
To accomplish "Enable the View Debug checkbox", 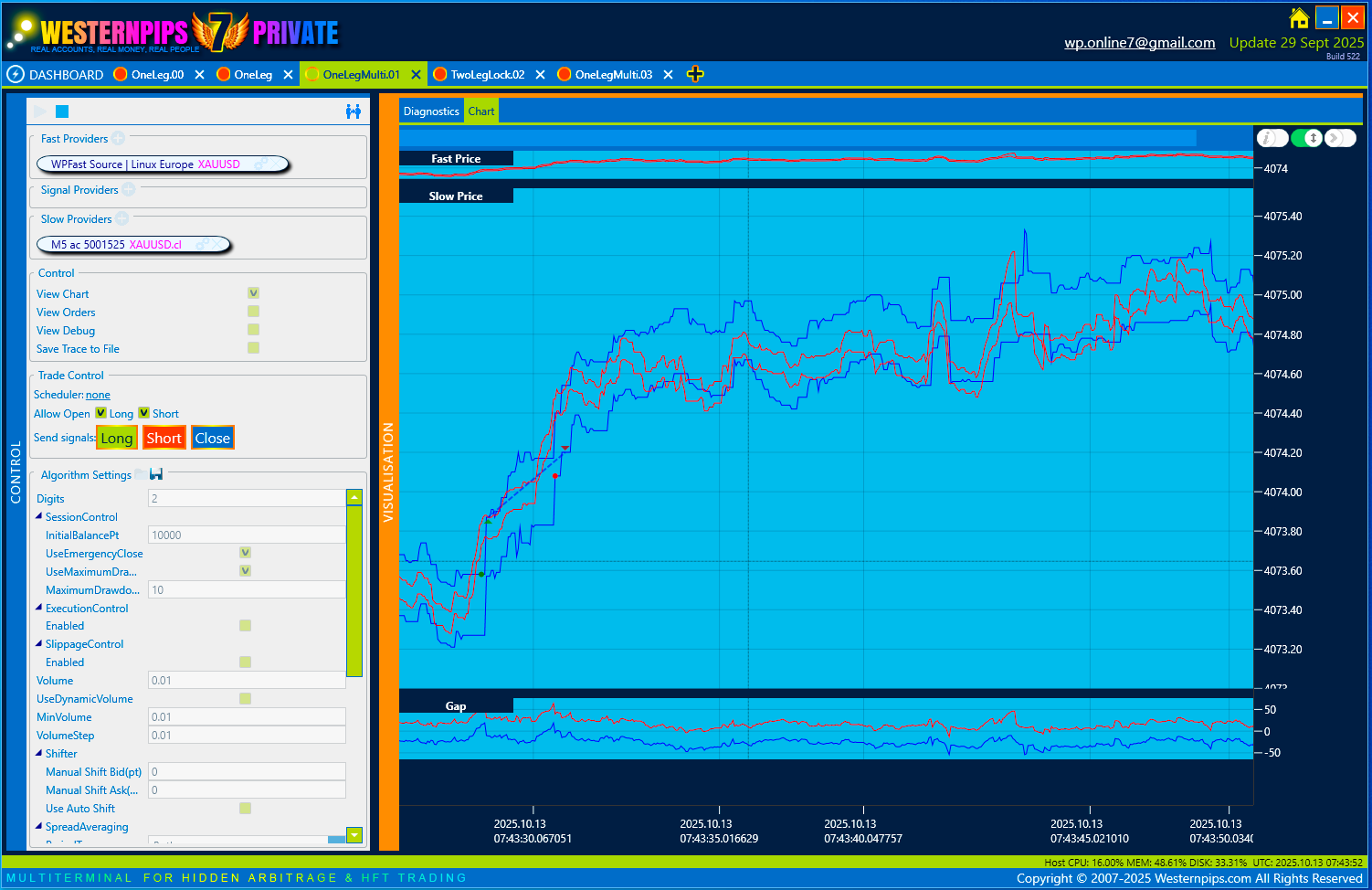I will tap(253, 330).
